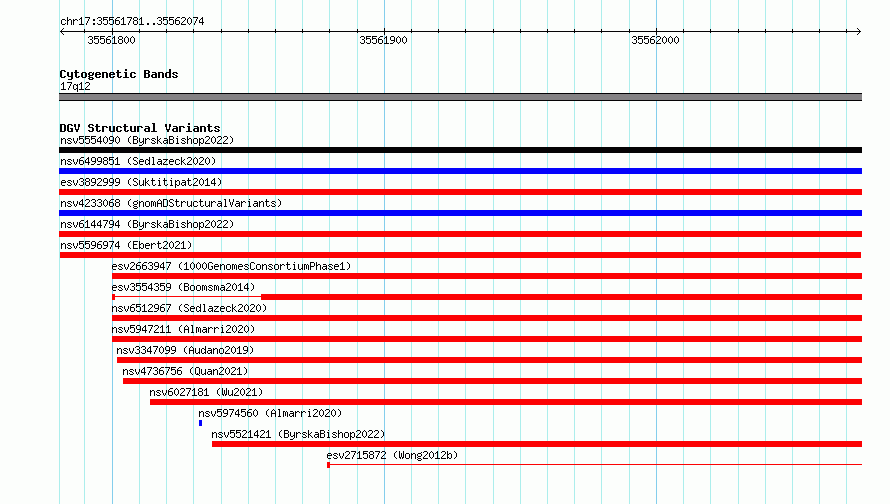Image resolution: width=890 pixels, height=504 pixels.
Task: Select the black nsv5554090 variant bar
Action: (x=460, y=150)
